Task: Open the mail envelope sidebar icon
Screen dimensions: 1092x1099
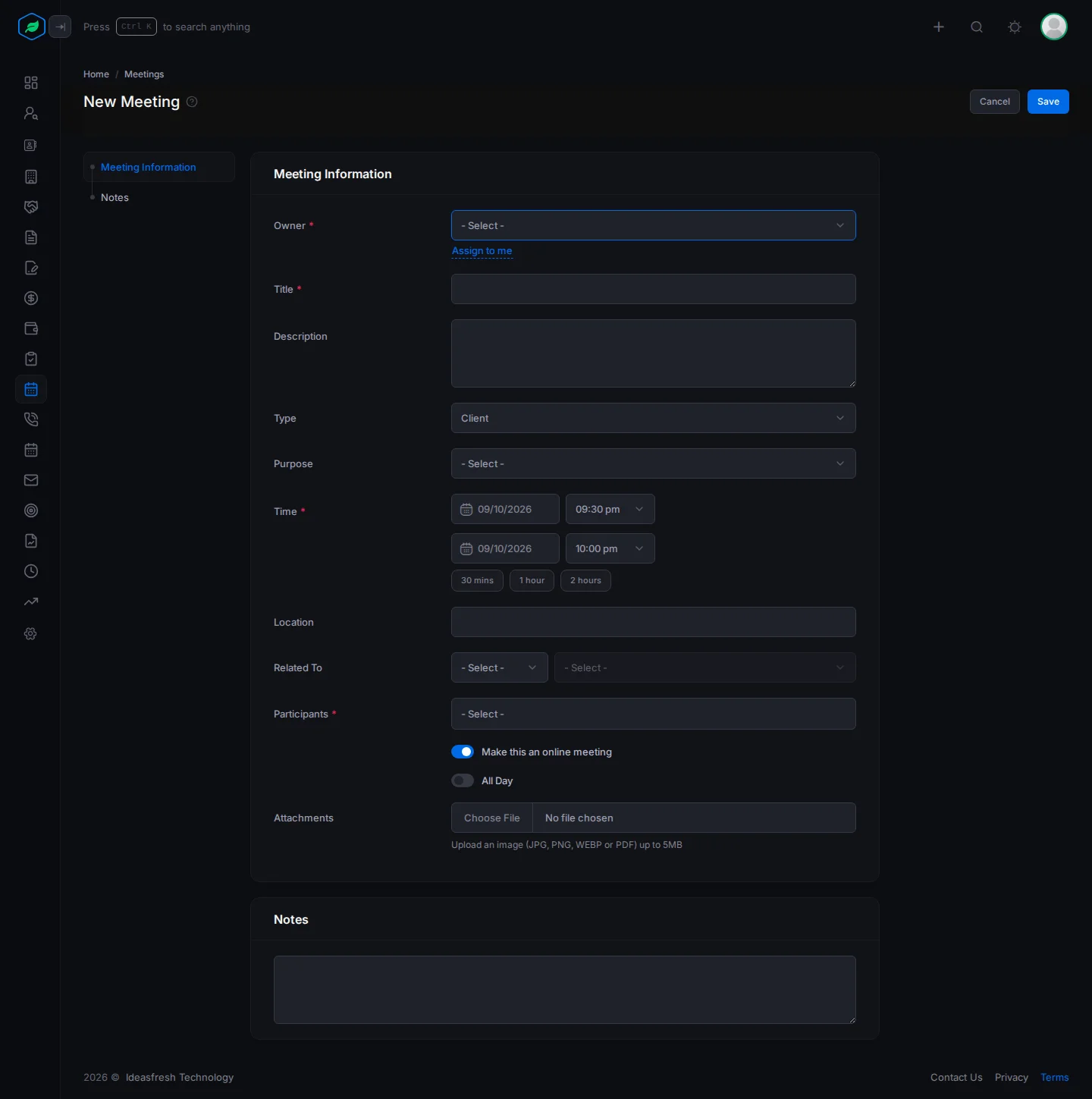Action: tap(31, 480)
